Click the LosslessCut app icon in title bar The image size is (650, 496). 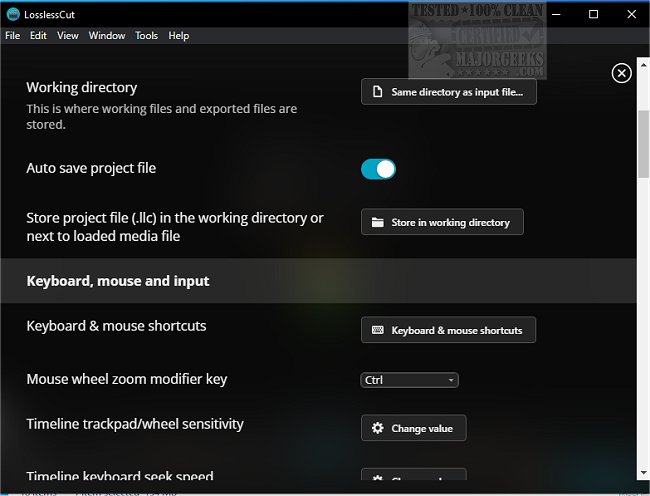[x=13, y=14]
